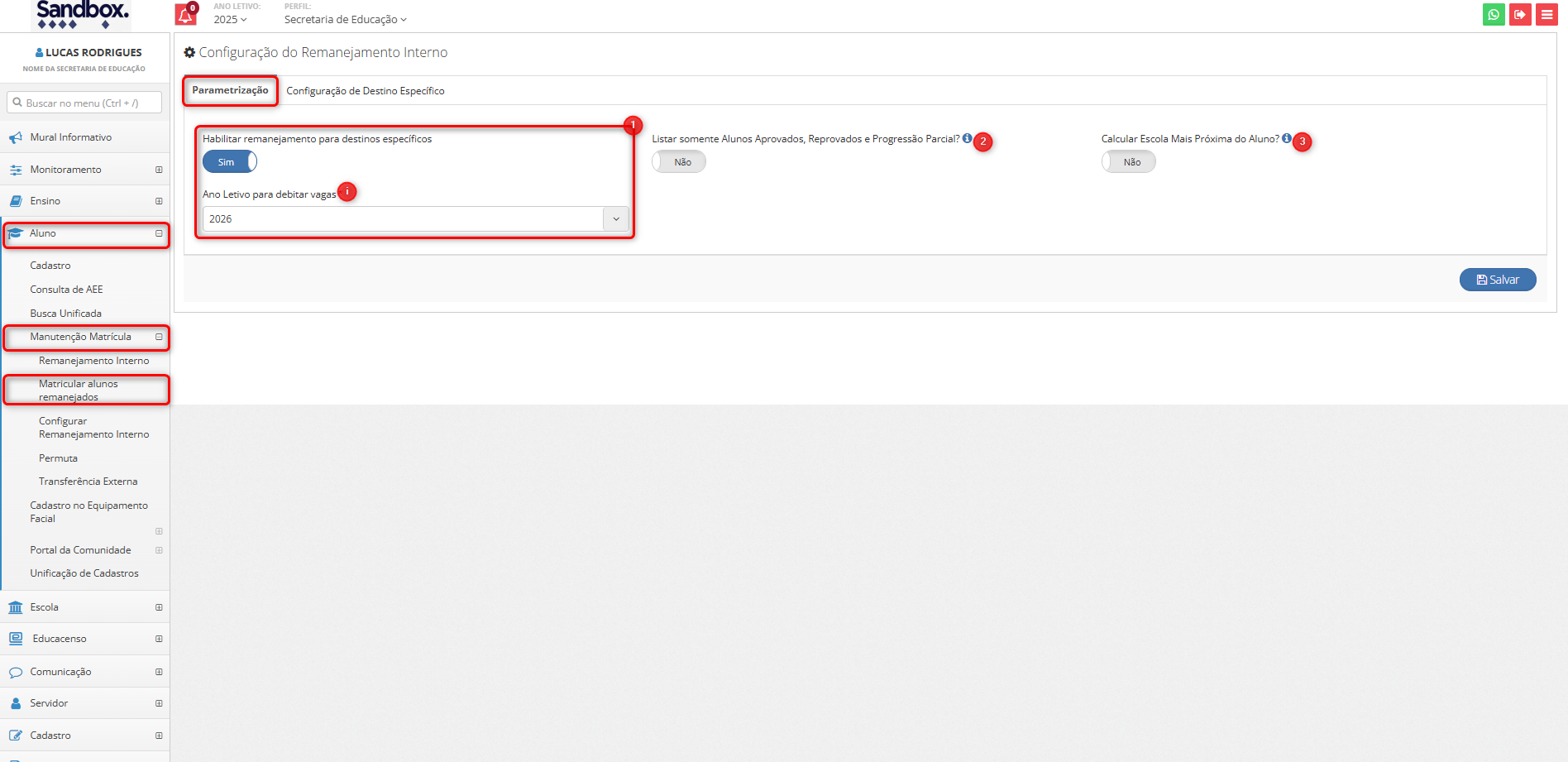Open the red hamburger menu icon
1568x762 pixels.
[x=1546, y=15]
